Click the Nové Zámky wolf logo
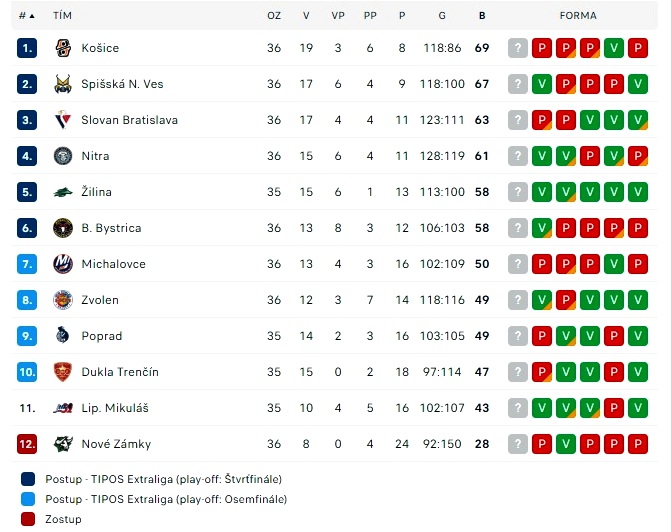Image resolution: width=671 pixels, height=532 pixels. [63, 444]
